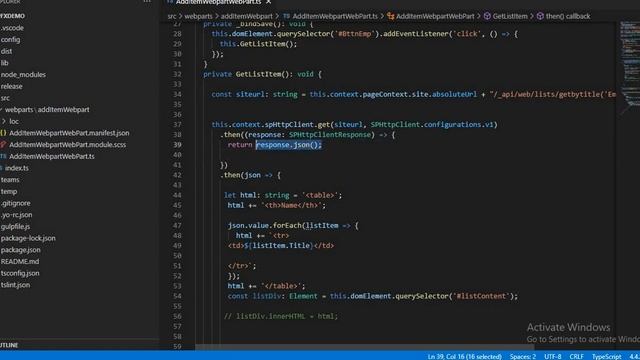The height and width of the screenshot is (360, 640).
Task: Open the .yo-rc.json file
Action: (x=16, y=215)
